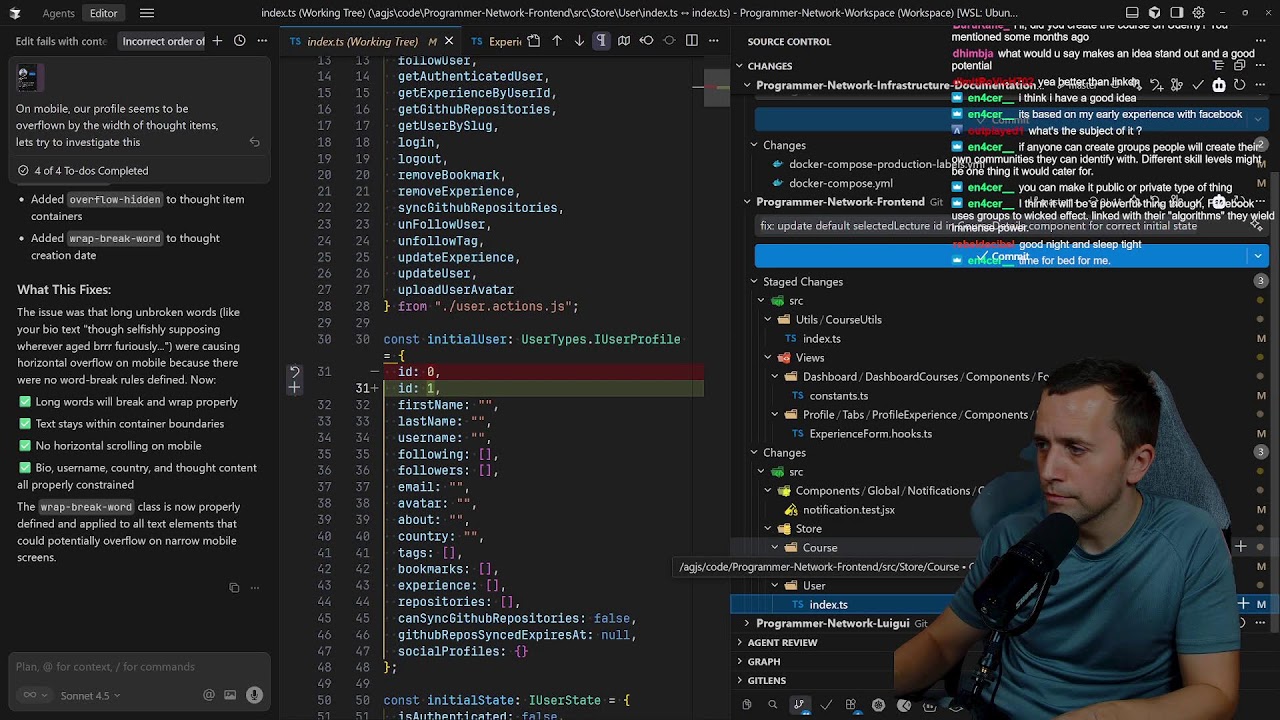Toggle inline diff view icon
1280x720 pixels.
point(624,41)
